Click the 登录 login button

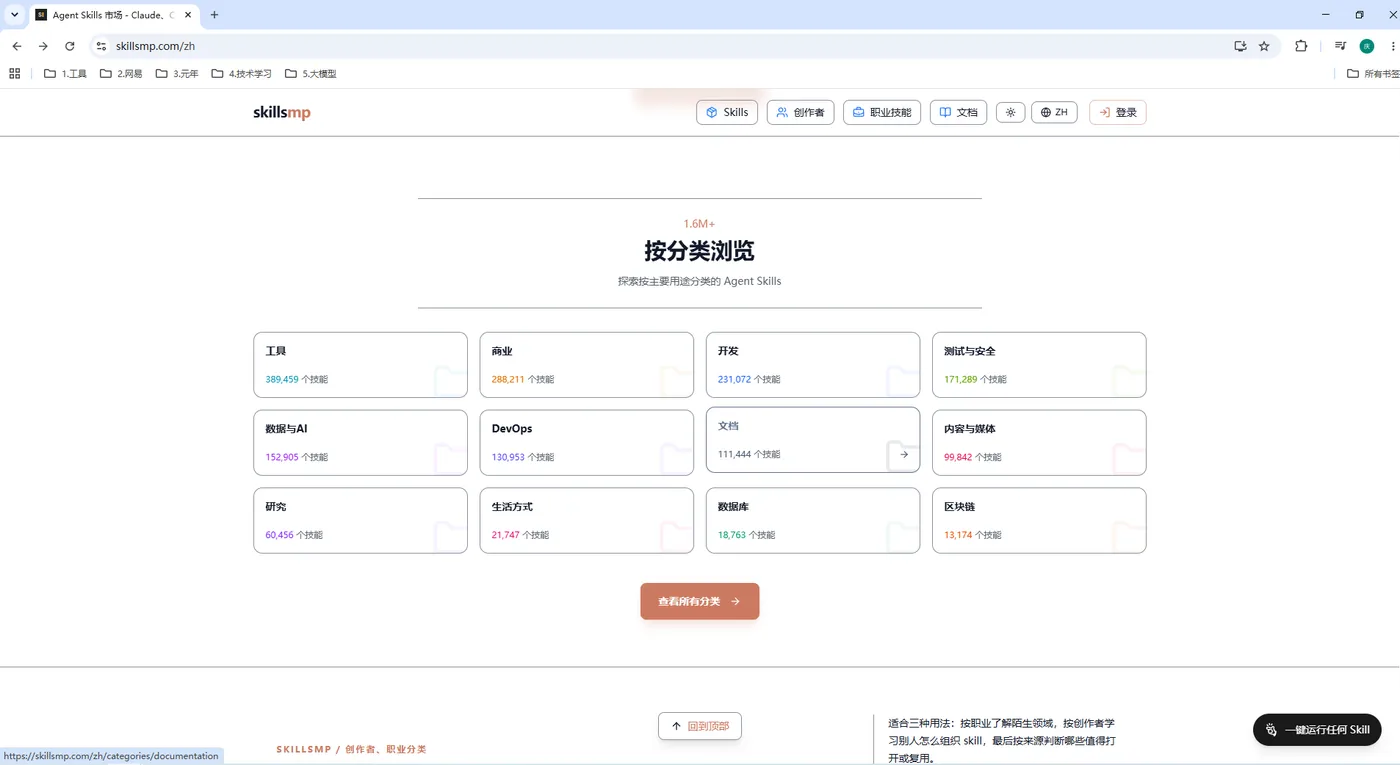pyautogui.click(x=1118, y=113)
